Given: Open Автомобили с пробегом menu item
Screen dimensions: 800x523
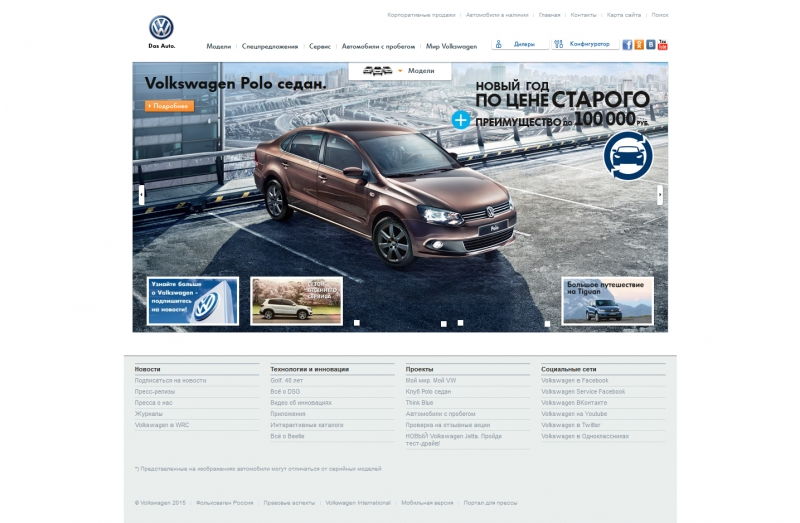Looking at the screenshot, I should 378,46.
